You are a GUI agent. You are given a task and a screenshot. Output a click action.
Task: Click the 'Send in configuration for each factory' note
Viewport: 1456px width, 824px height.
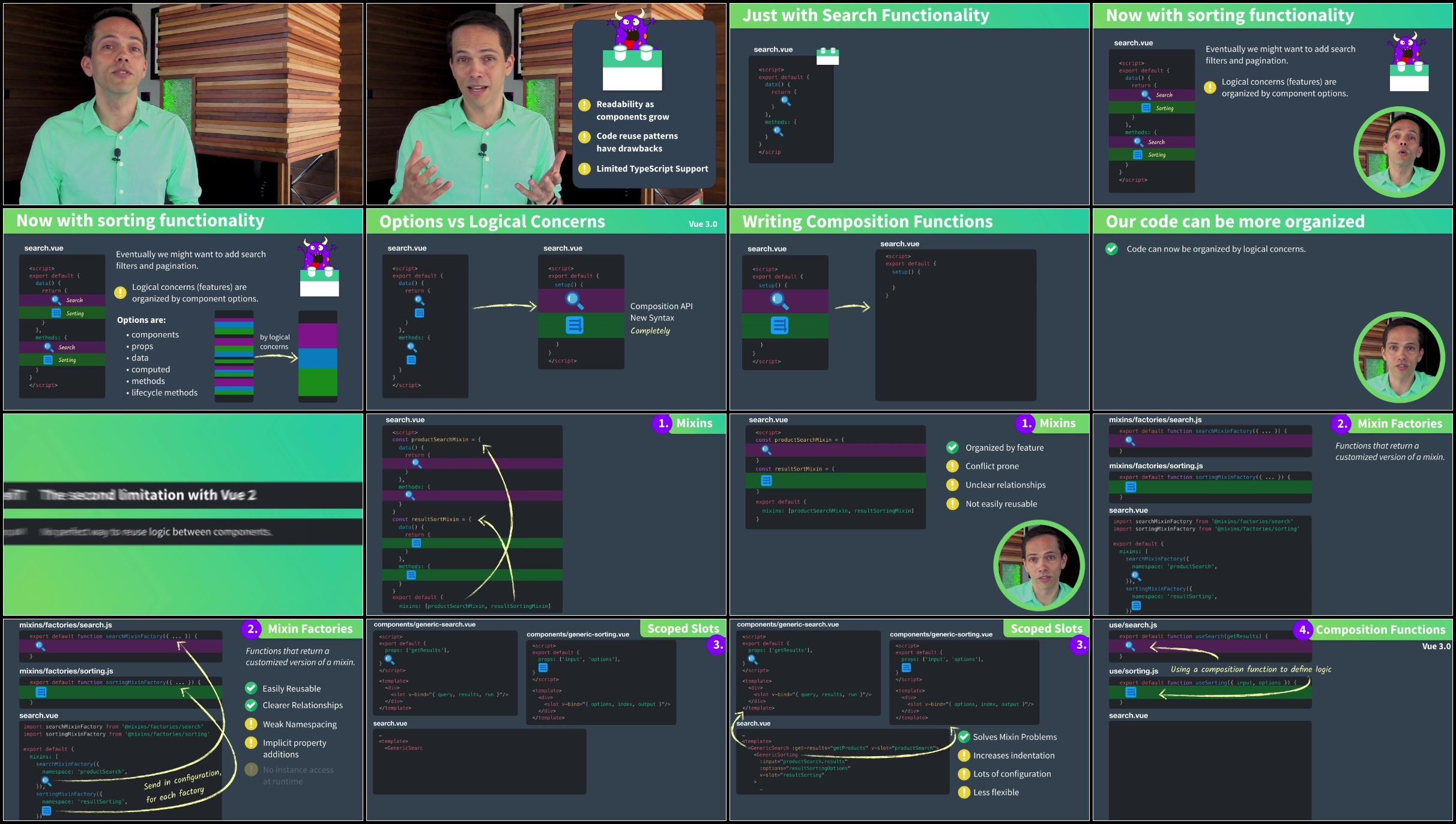coord(182,786)
